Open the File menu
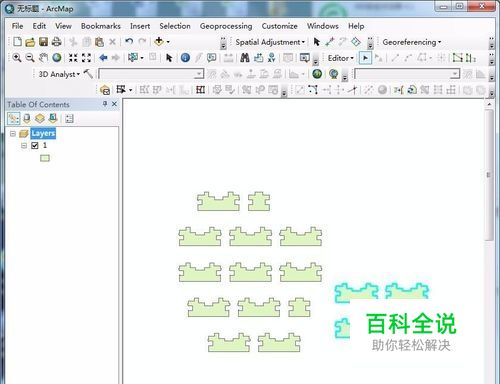The image size is (500, 384). (x=17, y=26)
